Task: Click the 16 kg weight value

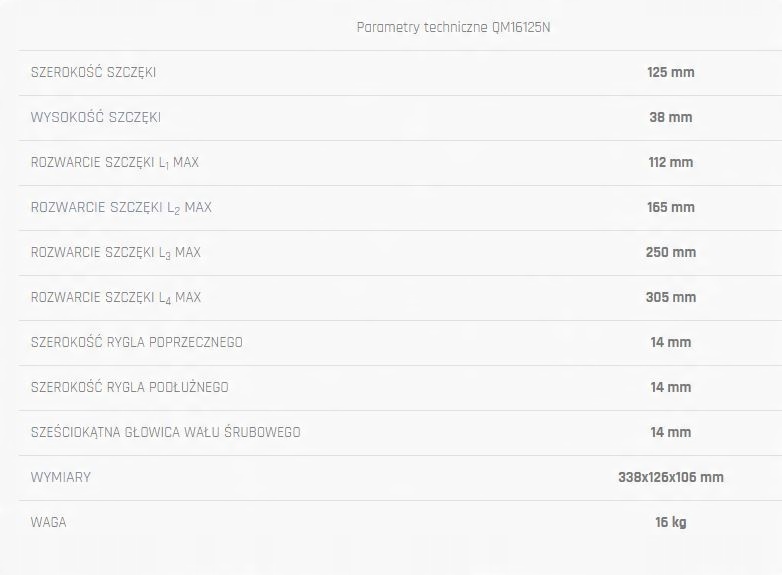Action: tap(670, 522)
